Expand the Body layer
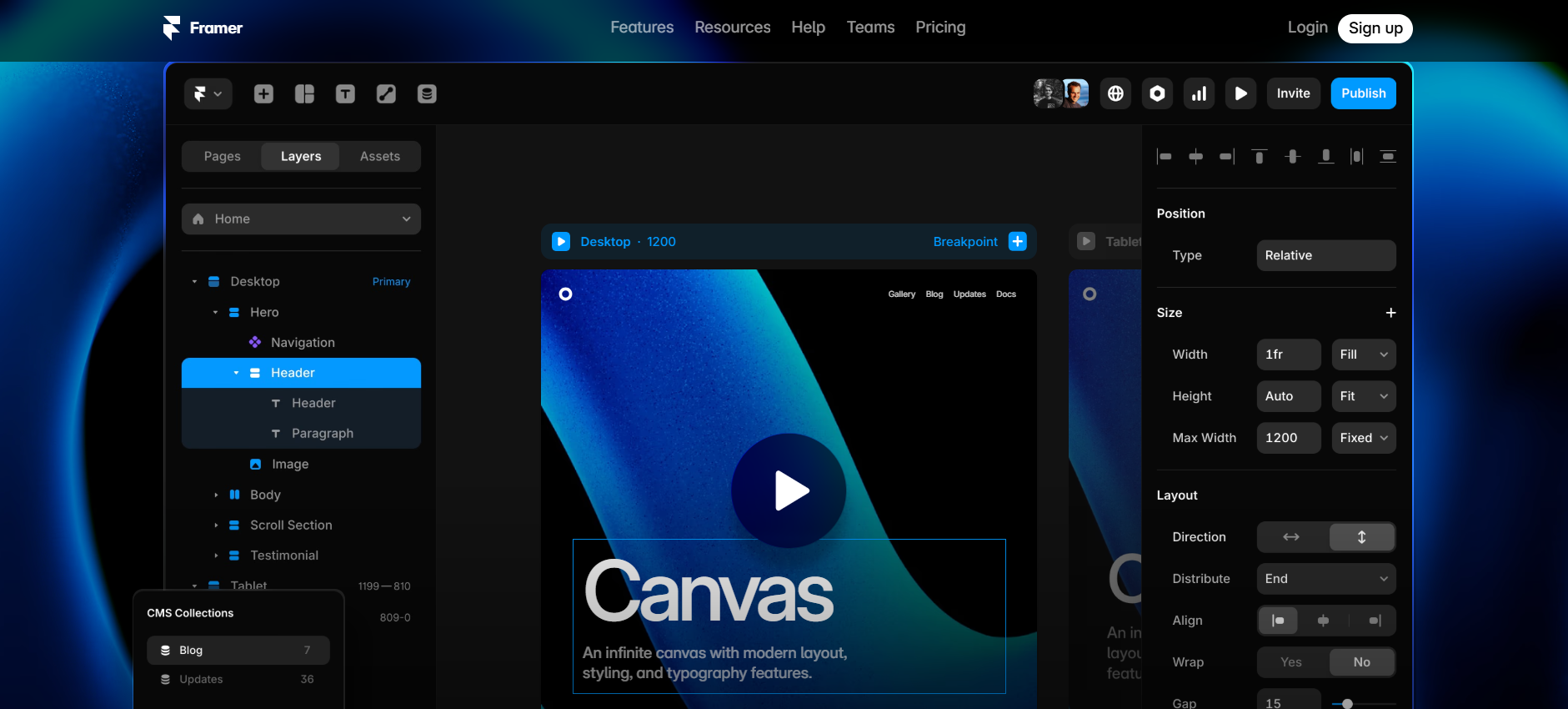The image size is (1568, 709). pos(216,495)
